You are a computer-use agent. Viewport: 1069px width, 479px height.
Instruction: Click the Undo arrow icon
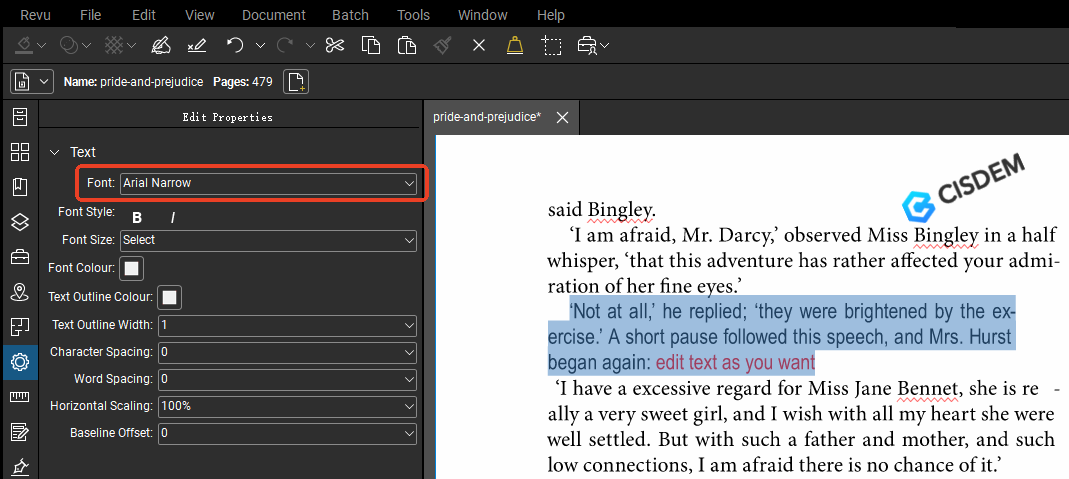point(235,46)
